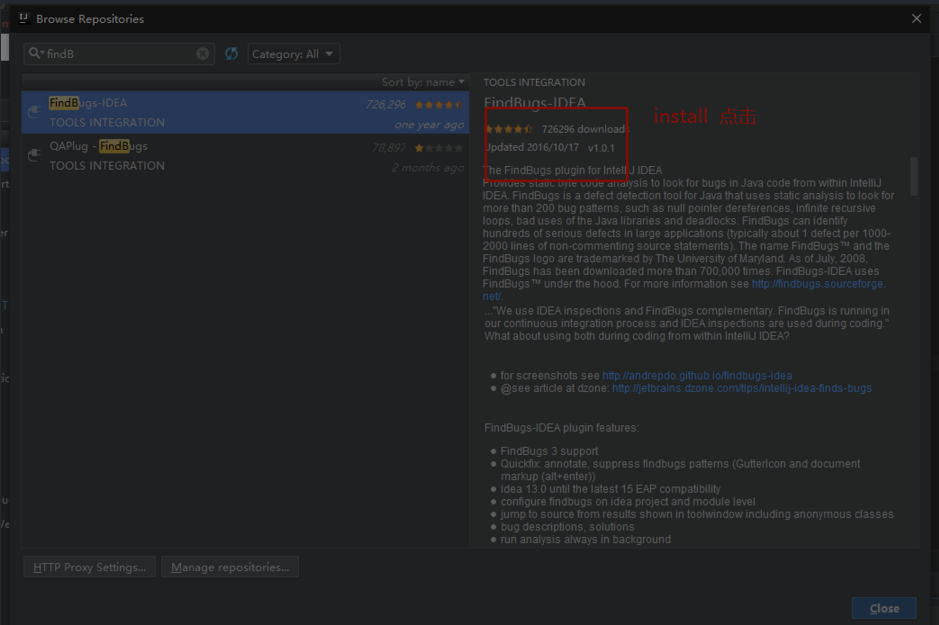Click the 78,897 downloads count
This screenshot has width=939, height=625.
click(x=389, y=148)
